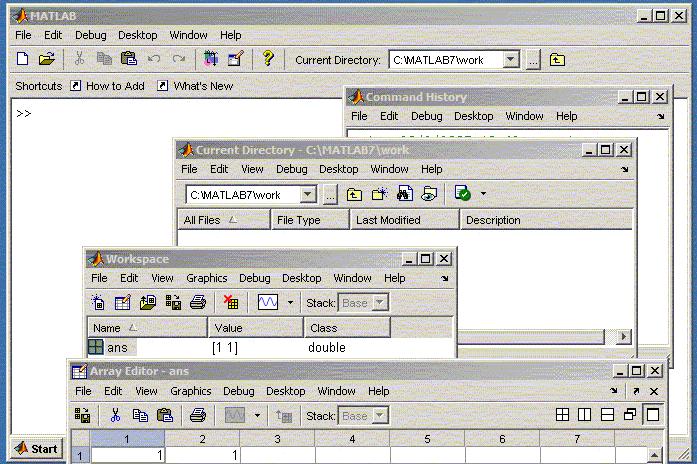
Task: Open View menu in Current Directory window
Action: tap(252, 169)
